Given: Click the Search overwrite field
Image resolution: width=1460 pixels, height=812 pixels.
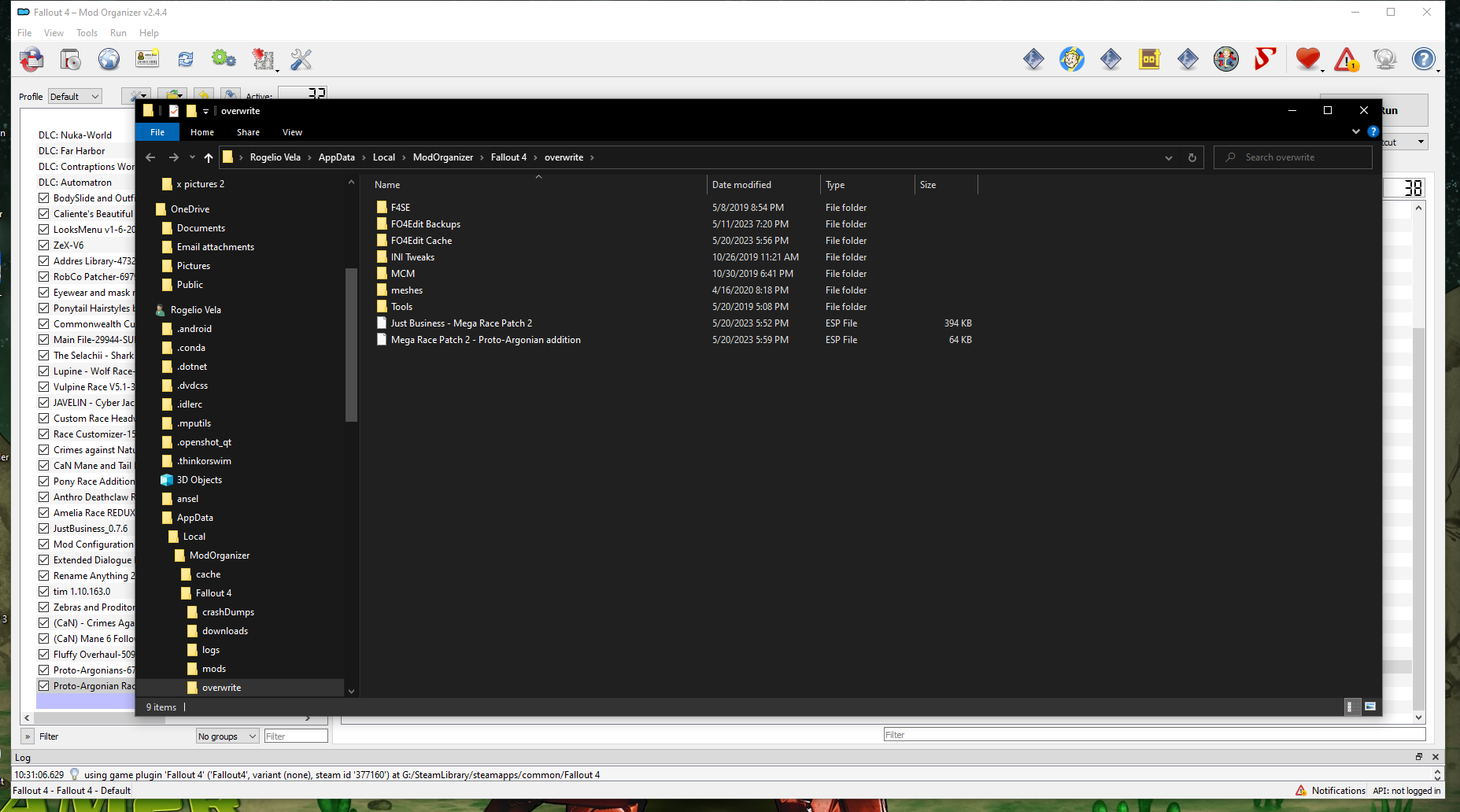Looking at the screenshot, I should (1293, 157).
